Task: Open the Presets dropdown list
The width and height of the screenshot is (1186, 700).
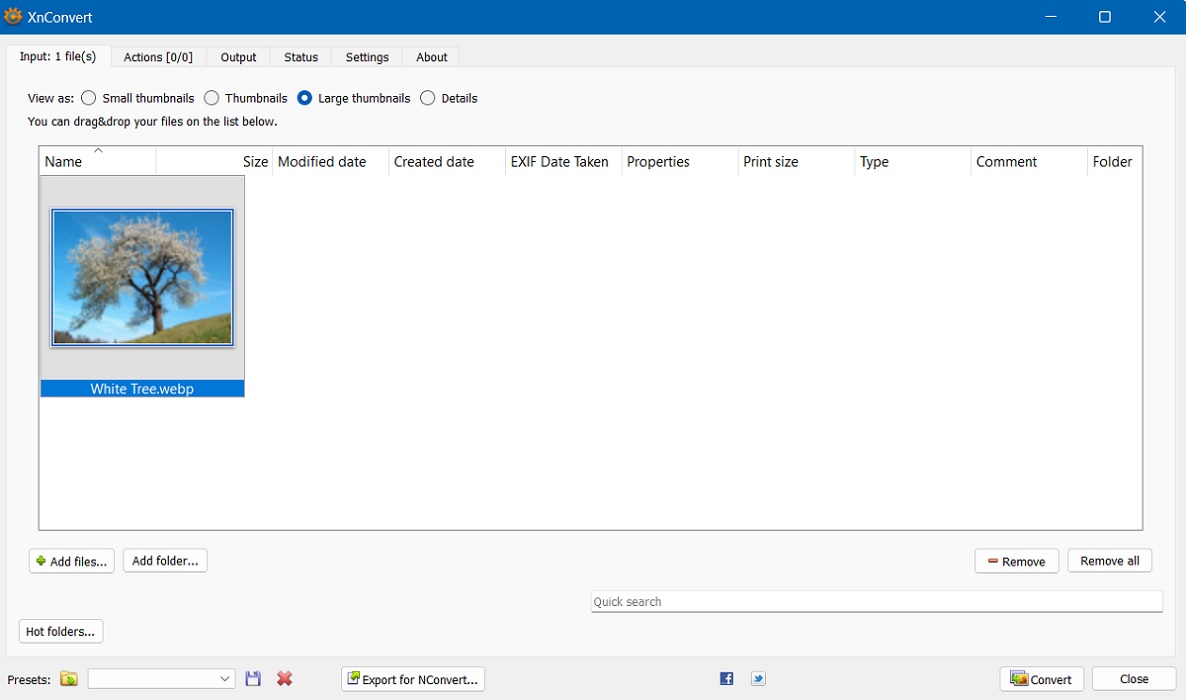Action: pyautogui.click(x=224, y=678)
